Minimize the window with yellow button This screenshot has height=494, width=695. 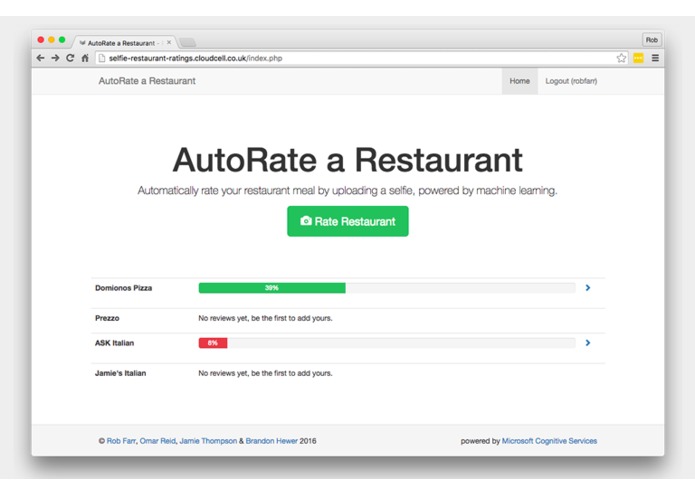click(x=51, y=40)
